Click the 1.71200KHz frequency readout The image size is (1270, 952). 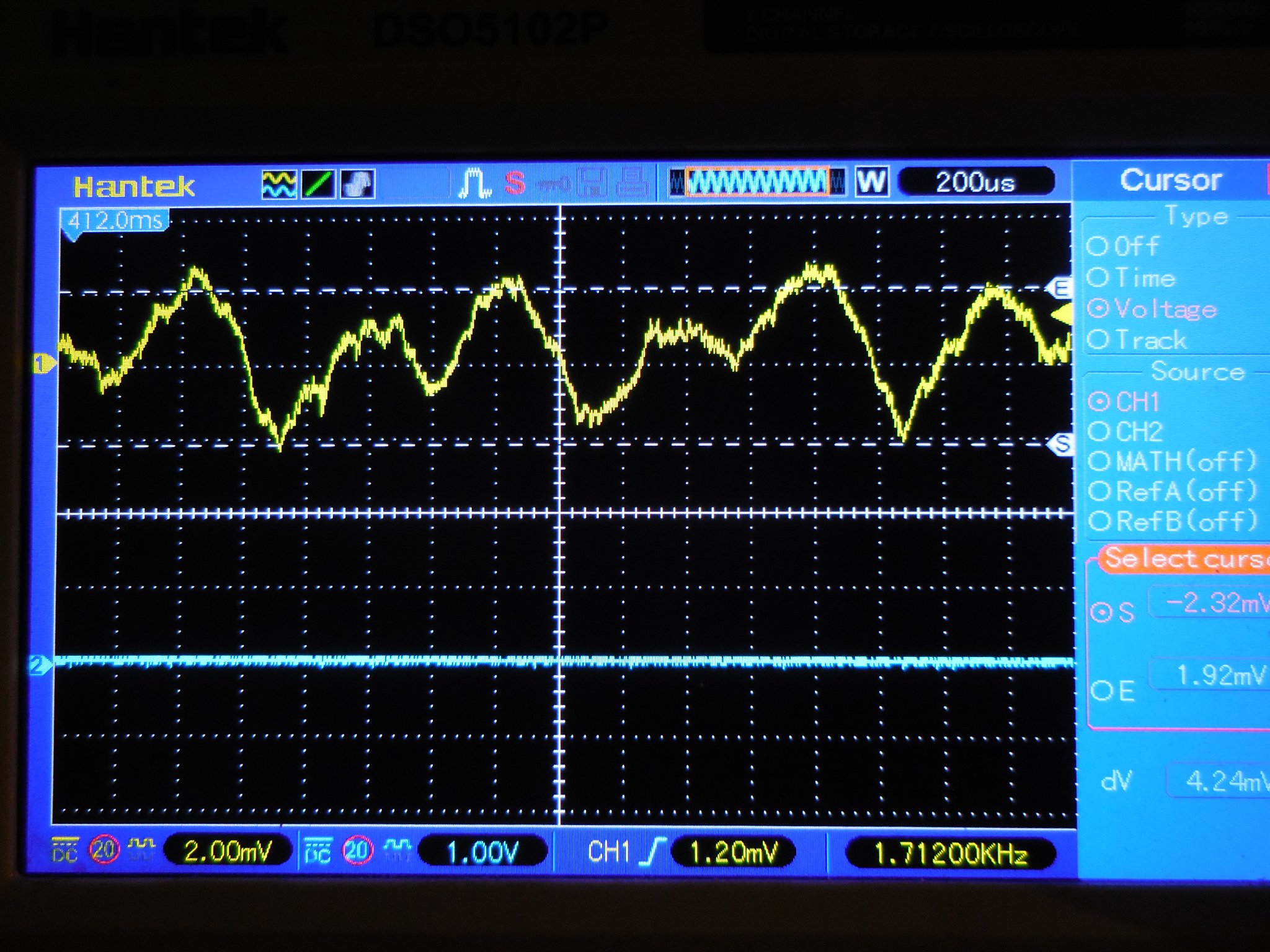point(950,854)
